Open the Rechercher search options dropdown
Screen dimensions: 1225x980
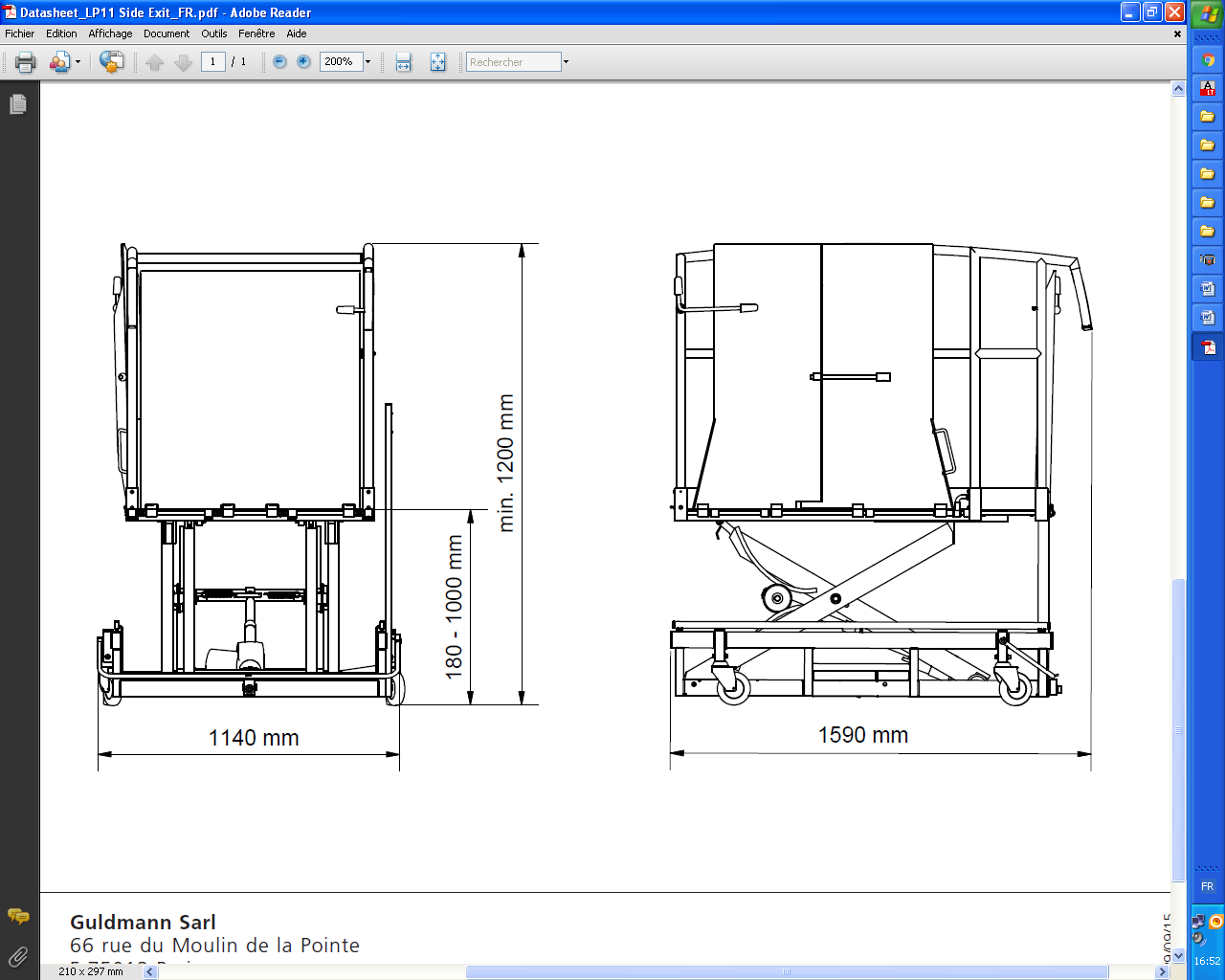[566, 62]
